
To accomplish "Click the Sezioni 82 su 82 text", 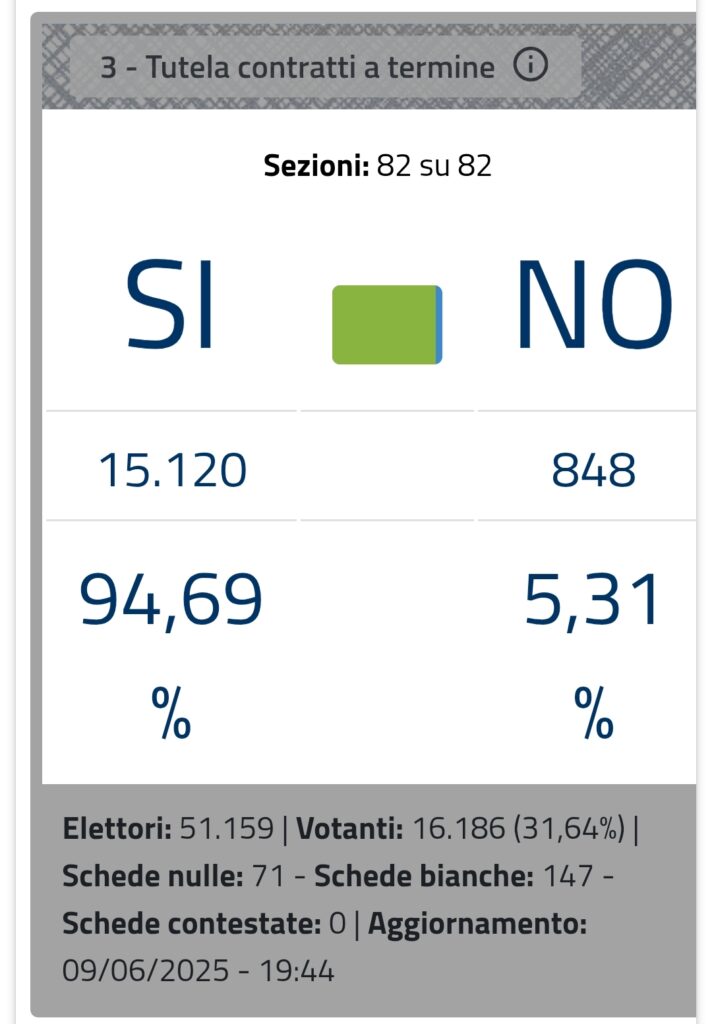I will (x=378, y=166).
